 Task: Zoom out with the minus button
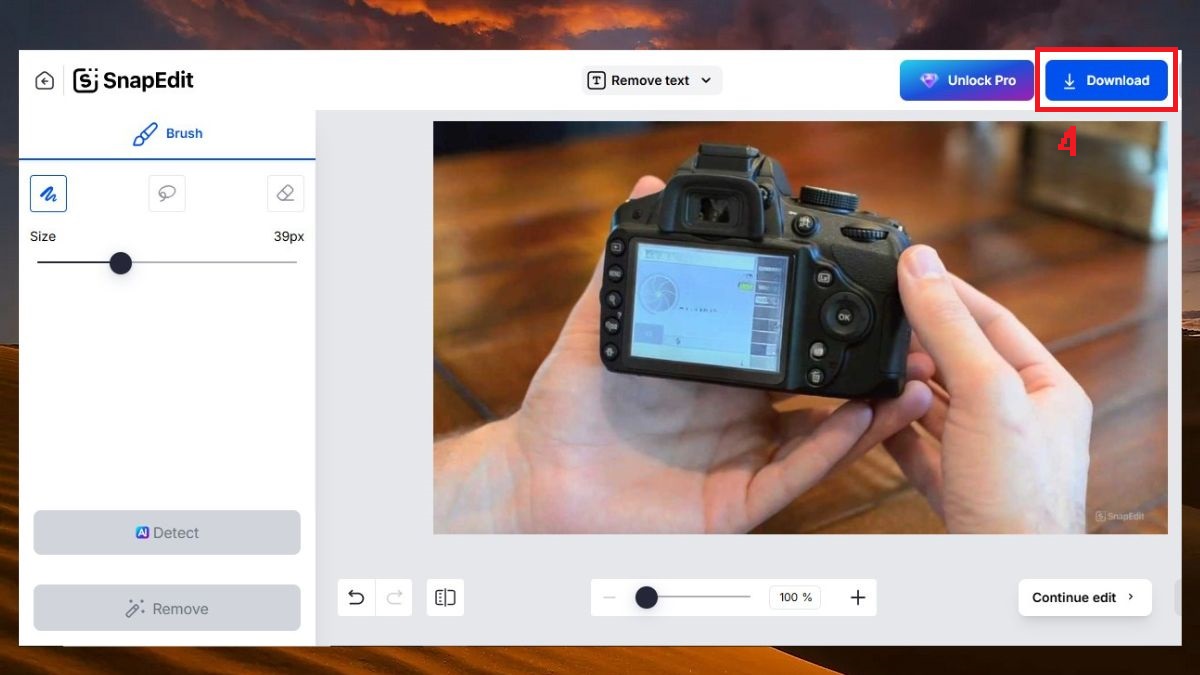[x=609, y=598]
